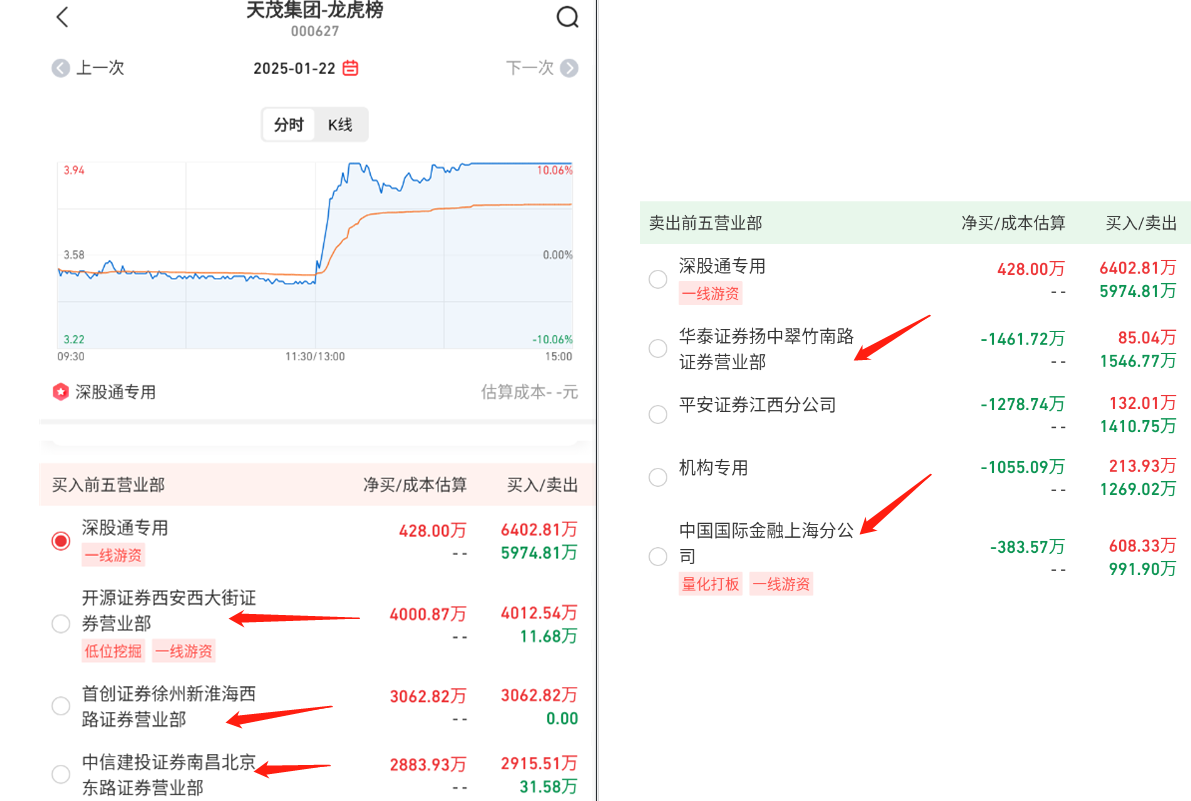Click the 上一次 link
1191x801 pixels.
pyautogui.click(x=100, y=68)
